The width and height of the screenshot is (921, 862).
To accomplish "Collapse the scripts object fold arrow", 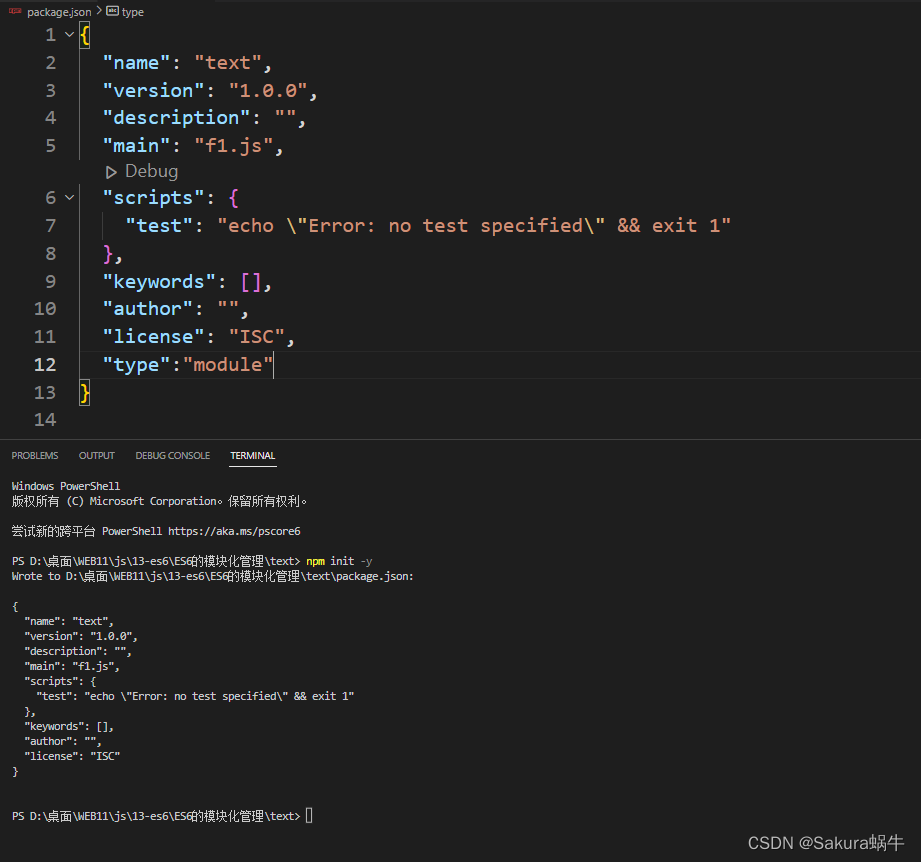I will (68, 197).
